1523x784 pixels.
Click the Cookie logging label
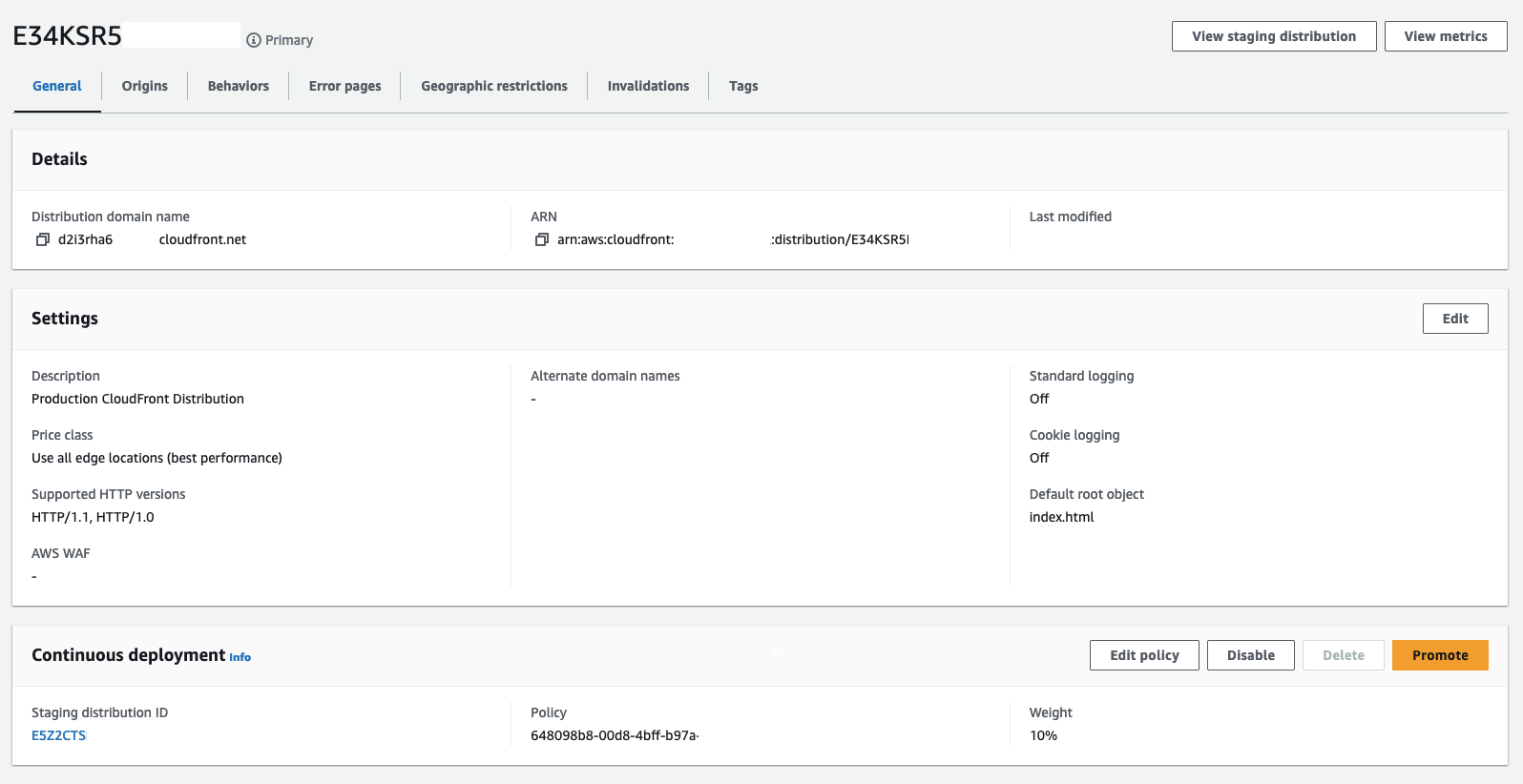tap(1074, 435)
